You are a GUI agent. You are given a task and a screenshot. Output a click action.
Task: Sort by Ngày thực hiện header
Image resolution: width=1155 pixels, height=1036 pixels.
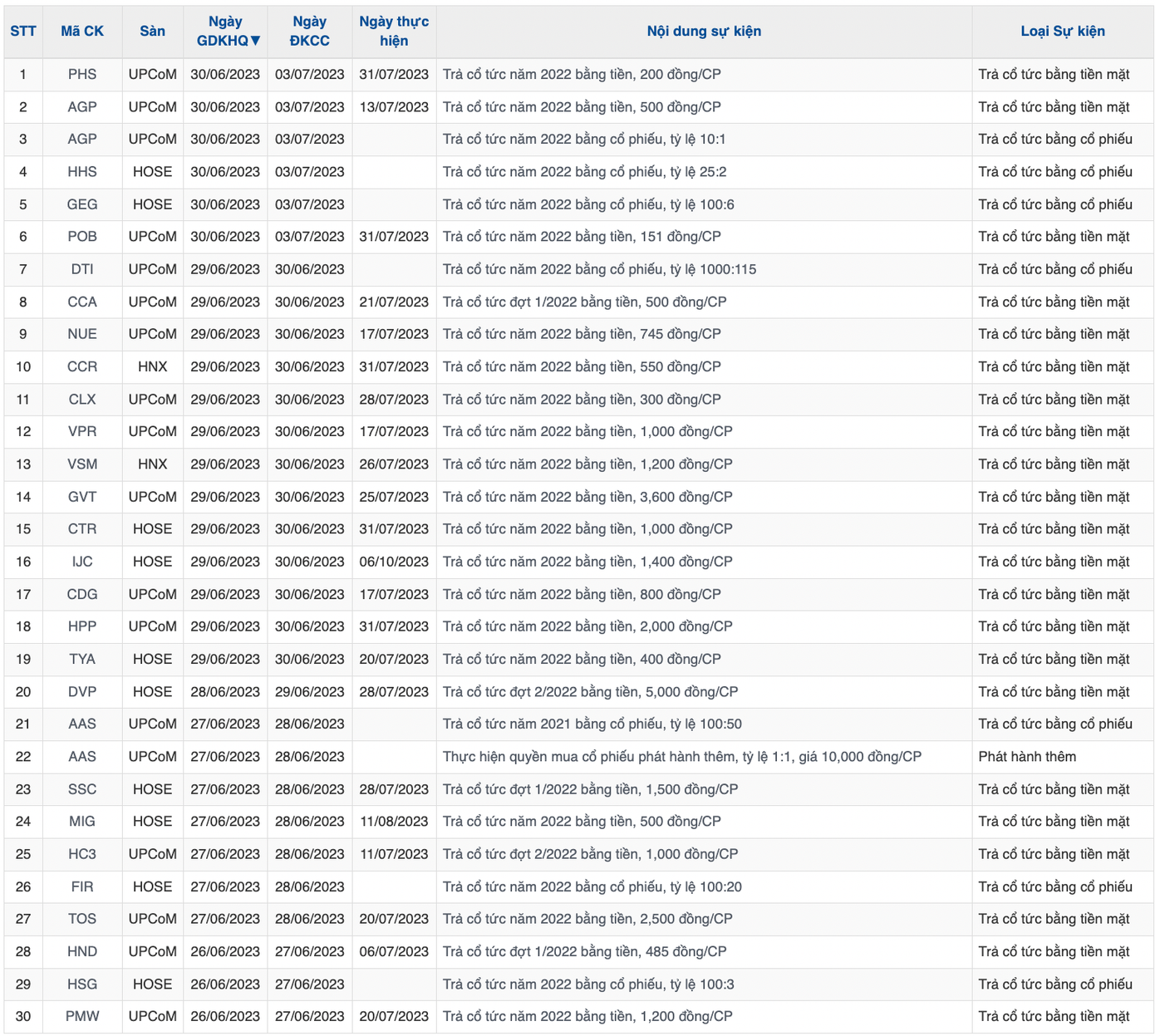pos(394,32)
